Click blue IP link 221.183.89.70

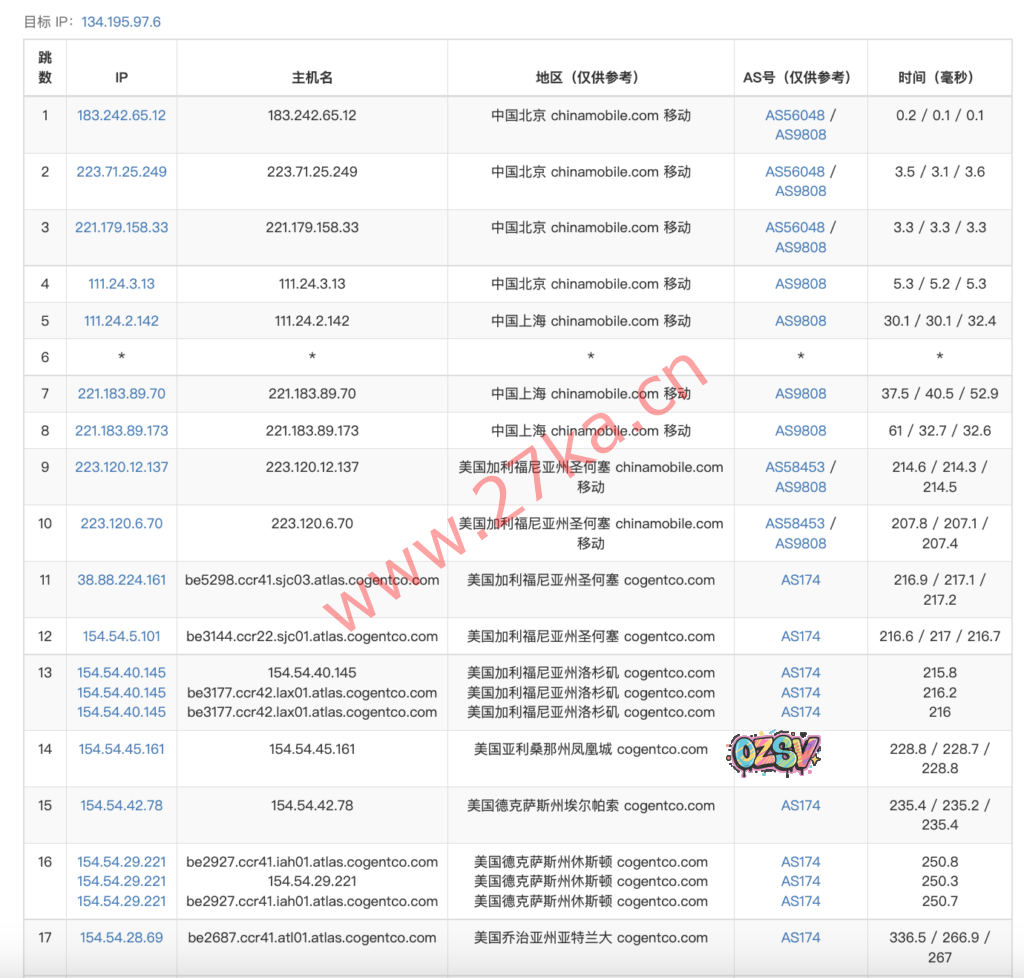(121, 394)
